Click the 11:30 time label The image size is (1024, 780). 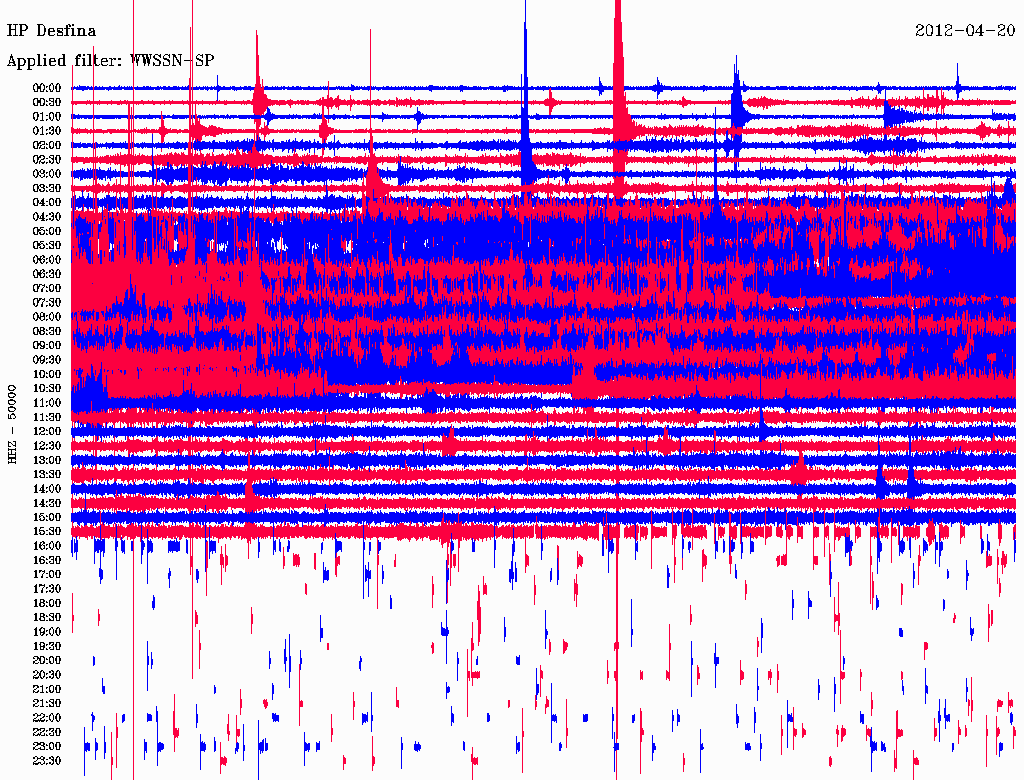pyautogui.click(x=47, y=417)
